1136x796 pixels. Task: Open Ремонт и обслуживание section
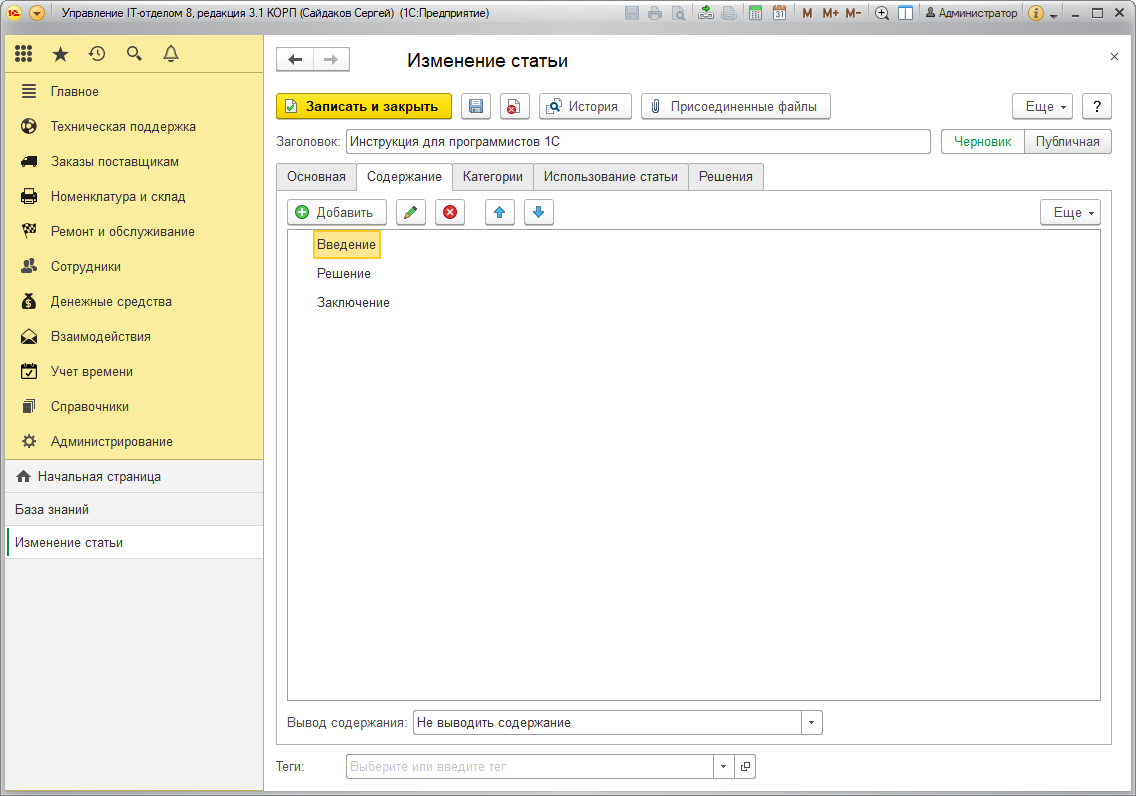(134, 232)
